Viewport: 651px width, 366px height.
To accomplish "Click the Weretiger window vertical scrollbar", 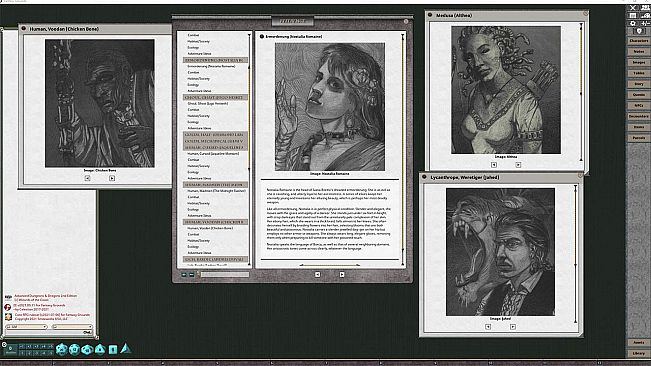I will [x=575, y=254].
